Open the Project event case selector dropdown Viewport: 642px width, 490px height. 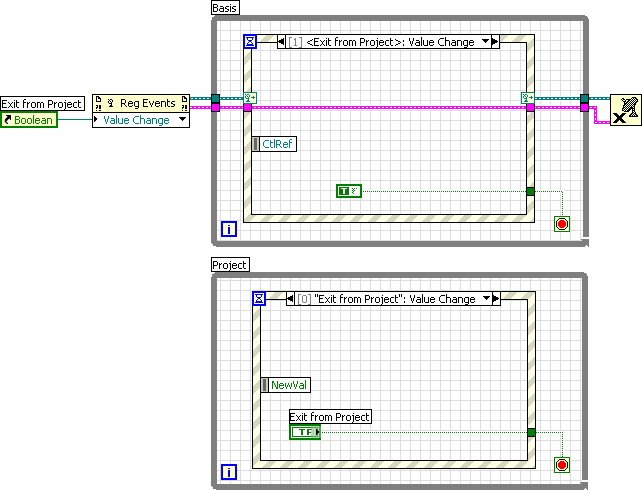tap(486, 298)
